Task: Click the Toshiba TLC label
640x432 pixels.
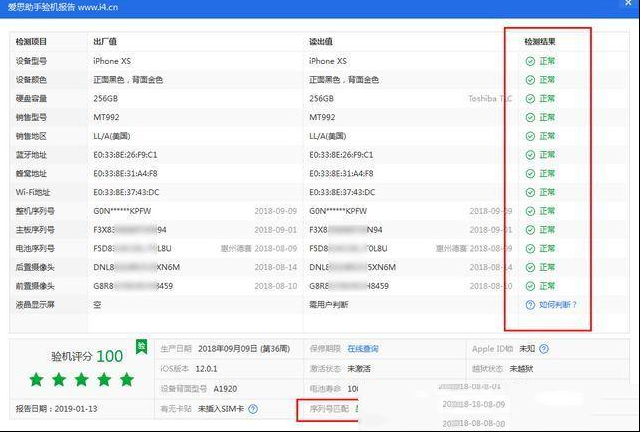Action: tap(490, 99)
